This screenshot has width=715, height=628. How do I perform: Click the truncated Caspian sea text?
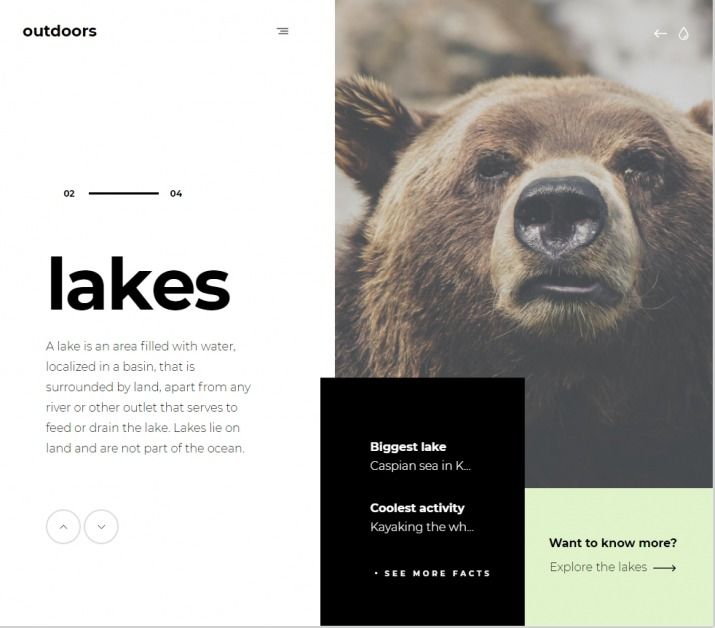(420, 466)
